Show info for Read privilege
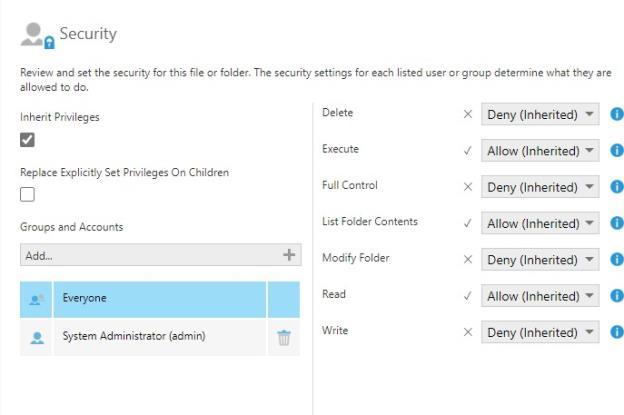This screenshot has height=415, width=624. [616, 296]
